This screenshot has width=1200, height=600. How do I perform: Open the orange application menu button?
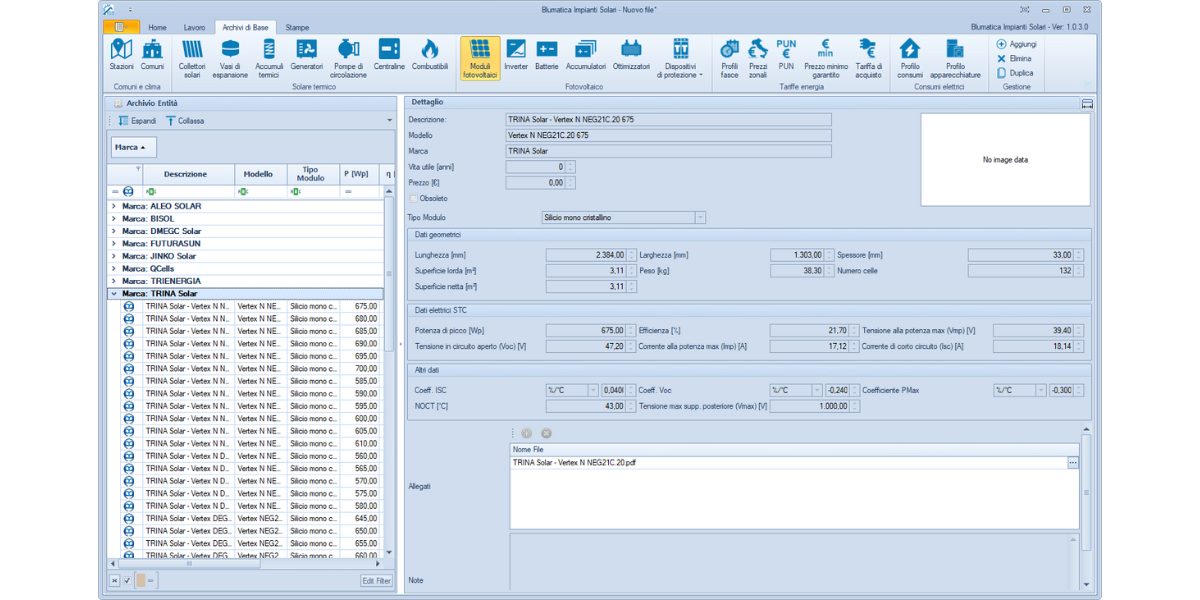point(120,27)
